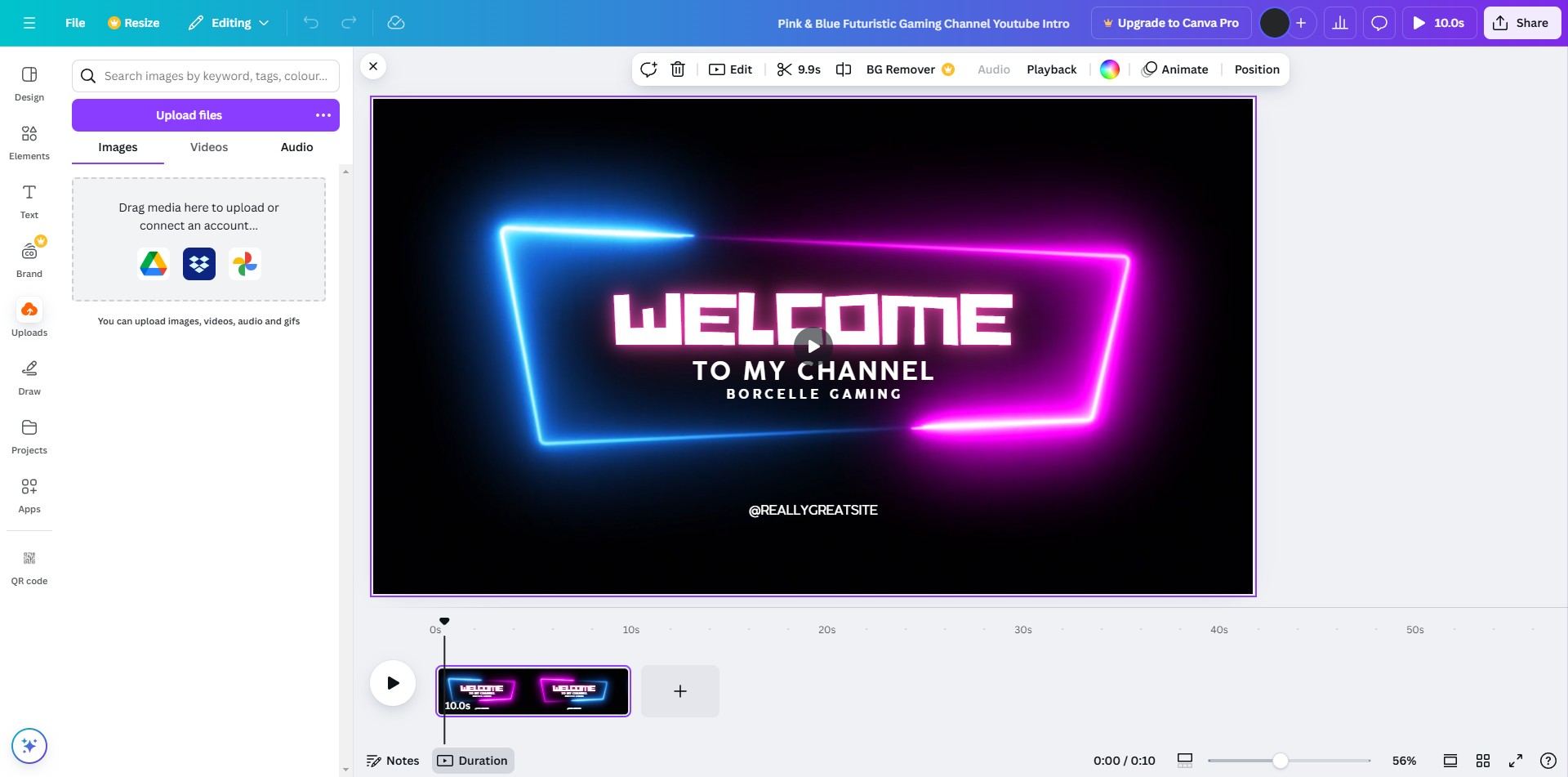Add a new page to timeline
Viewport: 1568px width, 777px height.
click(x=680, y=691)
